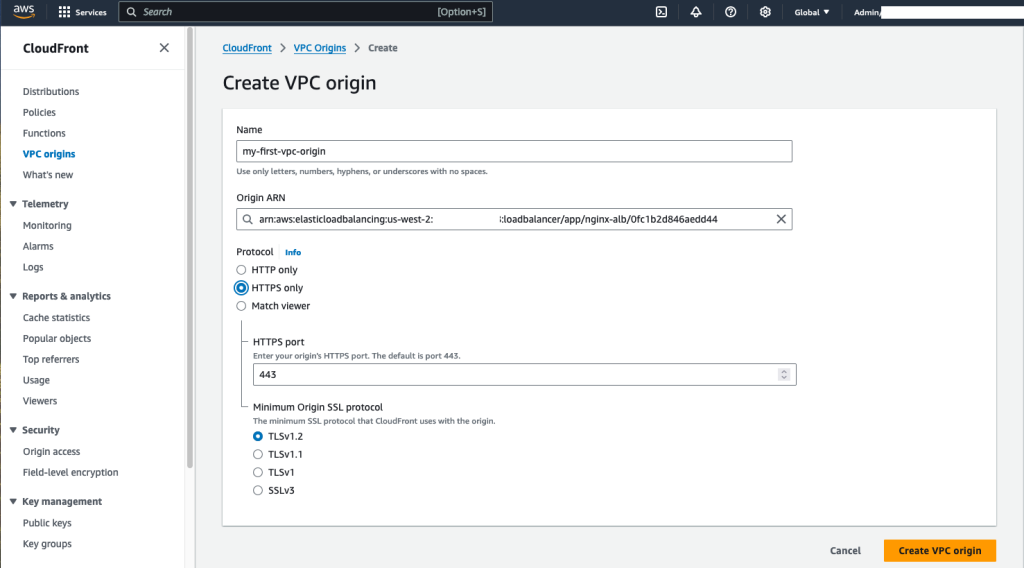Collapse the Telemetry section
Viewport: 1024px width, 568px height.
click(13, 204)
